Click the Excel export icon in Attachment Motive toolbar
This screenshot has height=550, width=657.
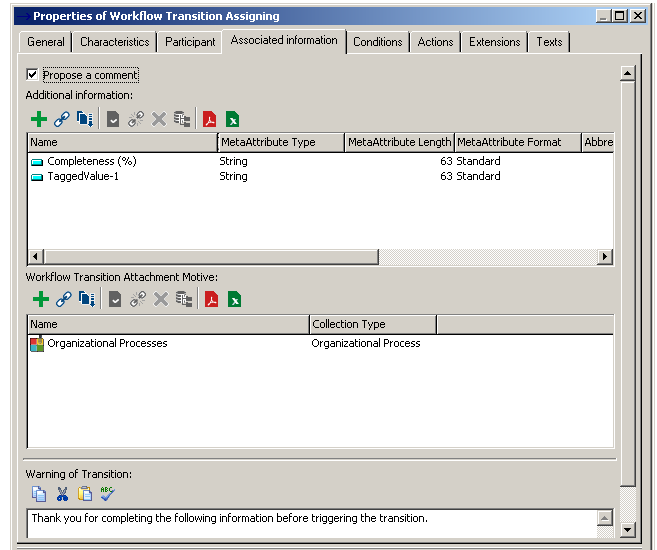point(233,300)
